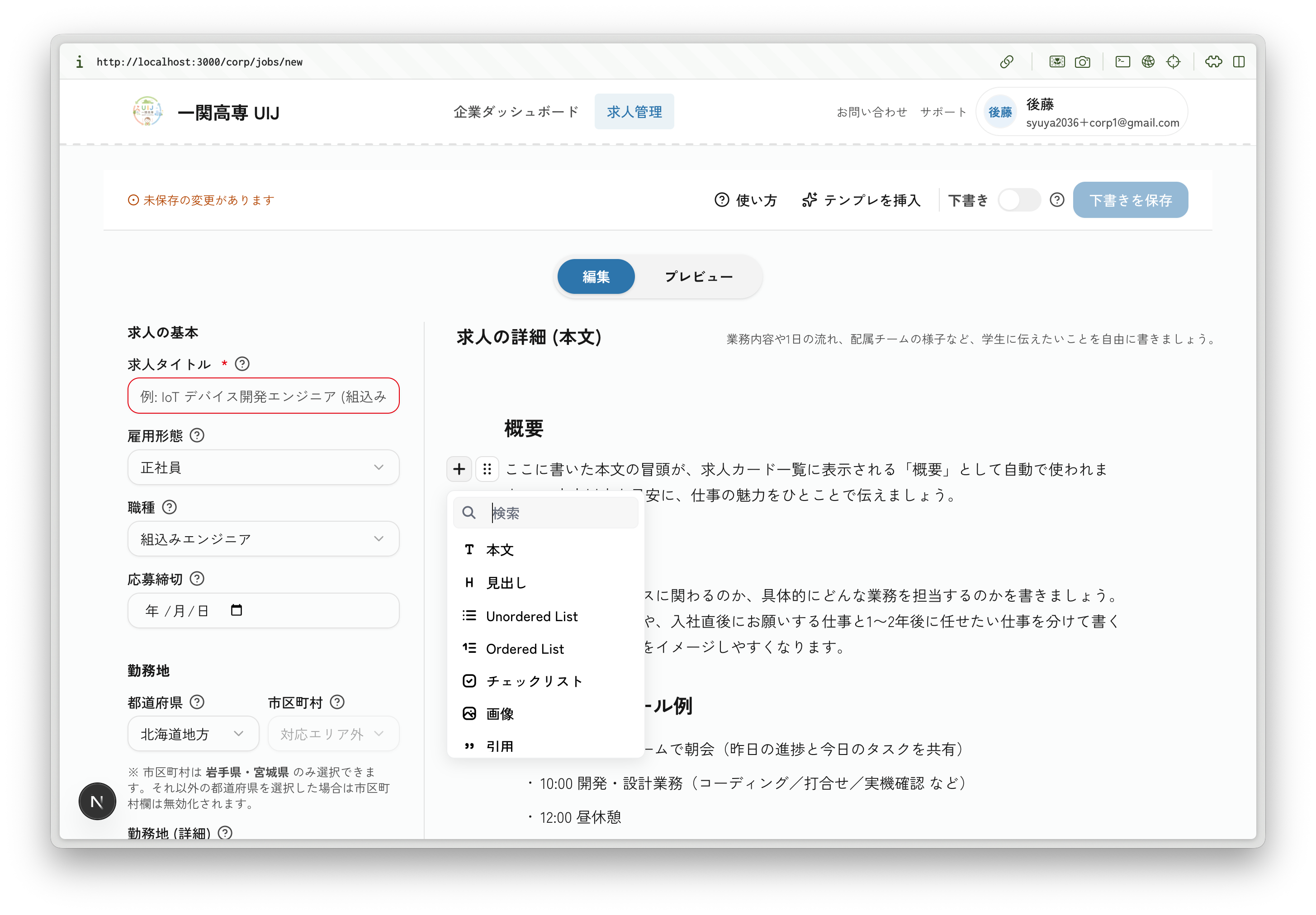Click help icon next to 都道府県
This screenshot has height=915, width=1316.
tap(197, 702)
